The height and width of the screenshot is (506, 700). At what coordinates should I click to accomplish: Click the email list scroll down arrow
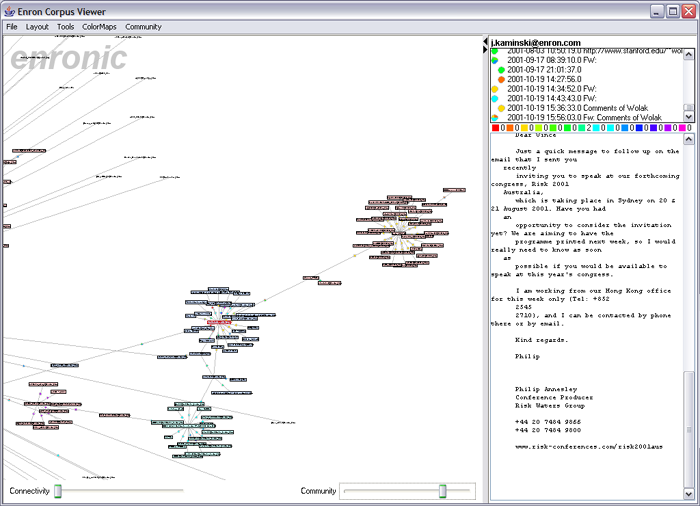pos(689,117)
